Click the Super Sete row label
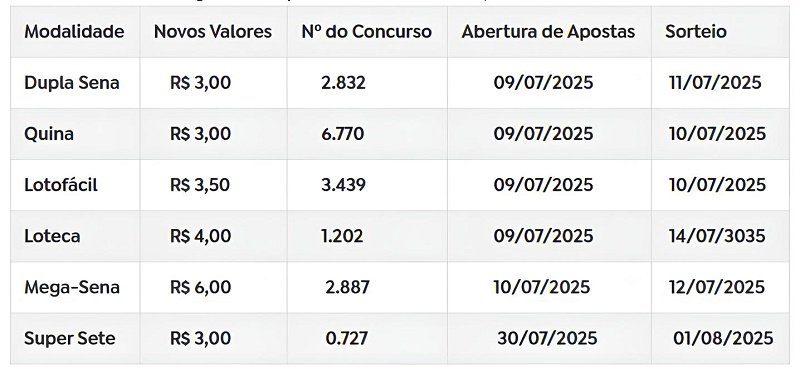 point(69,338)
